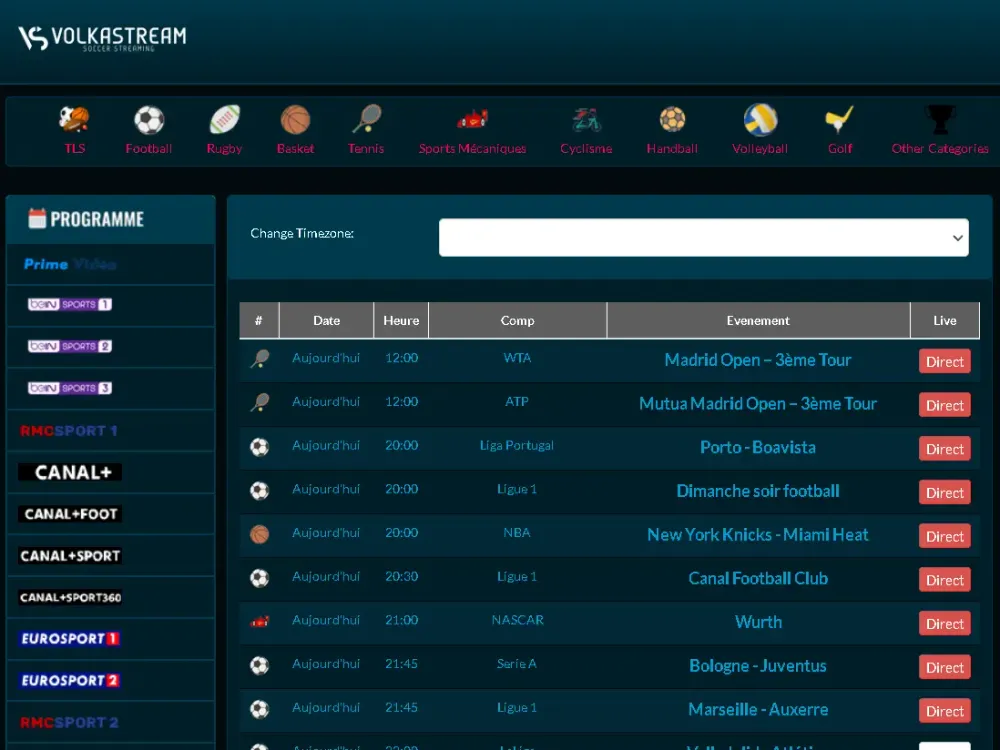1000x750 pixels.
Task: Click the race car icon in NASCAR row
Action: pos(260,621)
